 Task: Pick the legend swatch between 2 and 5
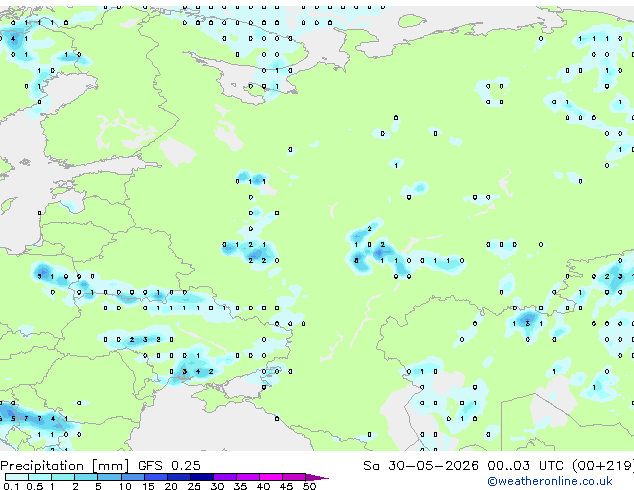(x=86, y=477)
